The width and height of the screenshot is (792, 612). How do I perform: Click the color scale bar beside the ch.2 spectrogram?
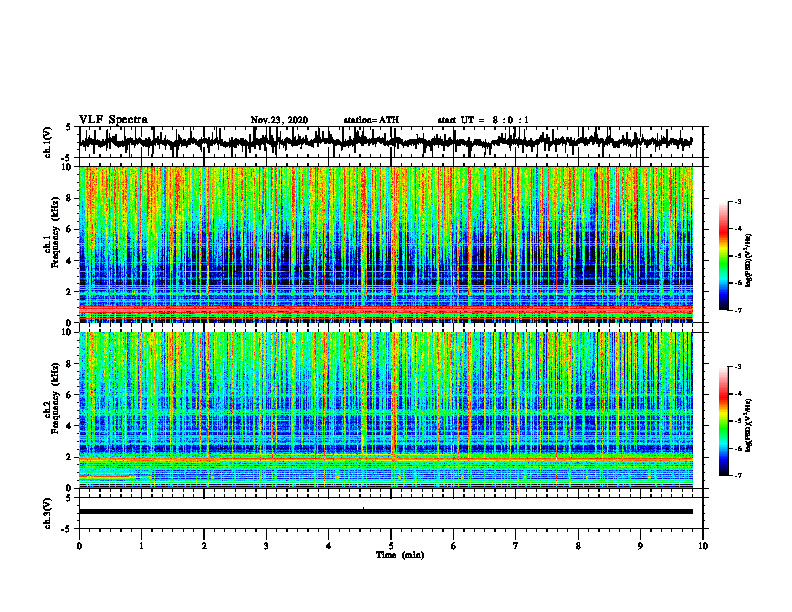(x=723, y=421)
